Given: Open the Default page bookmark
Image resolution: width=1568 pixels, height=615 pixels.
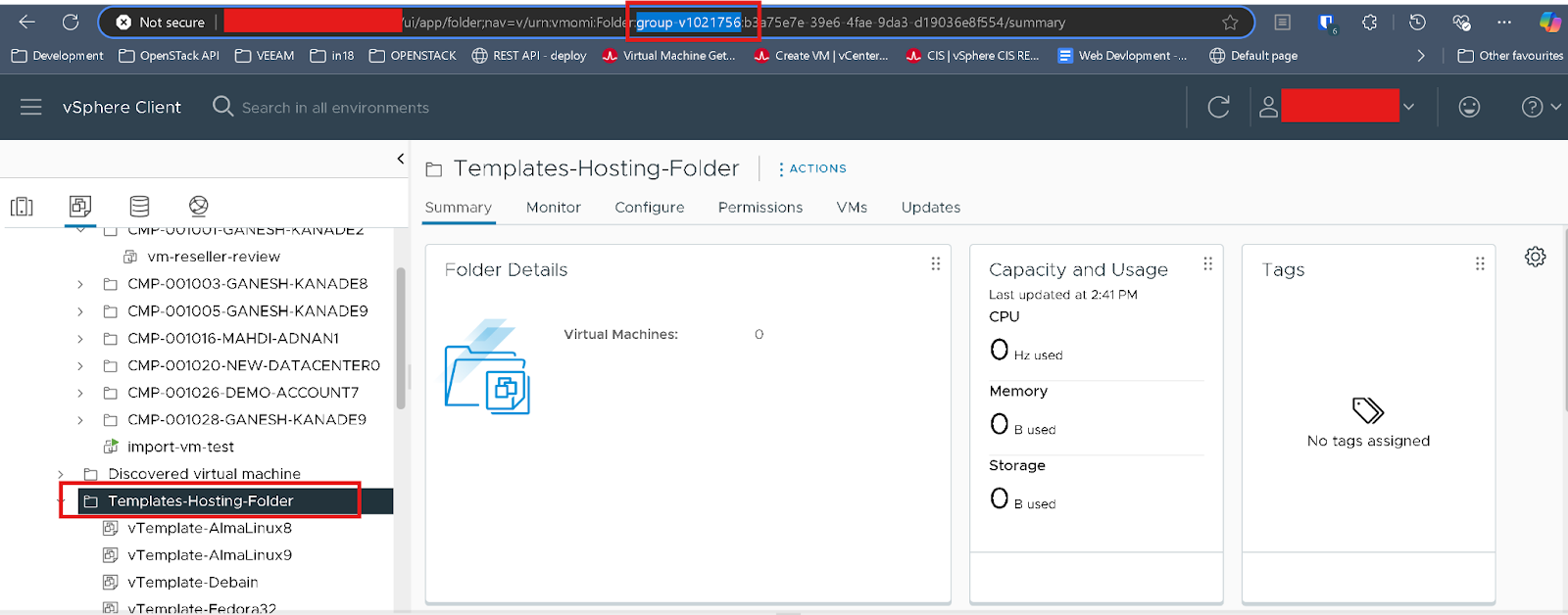Looking at the screenshot, I should coord(1253,56).
